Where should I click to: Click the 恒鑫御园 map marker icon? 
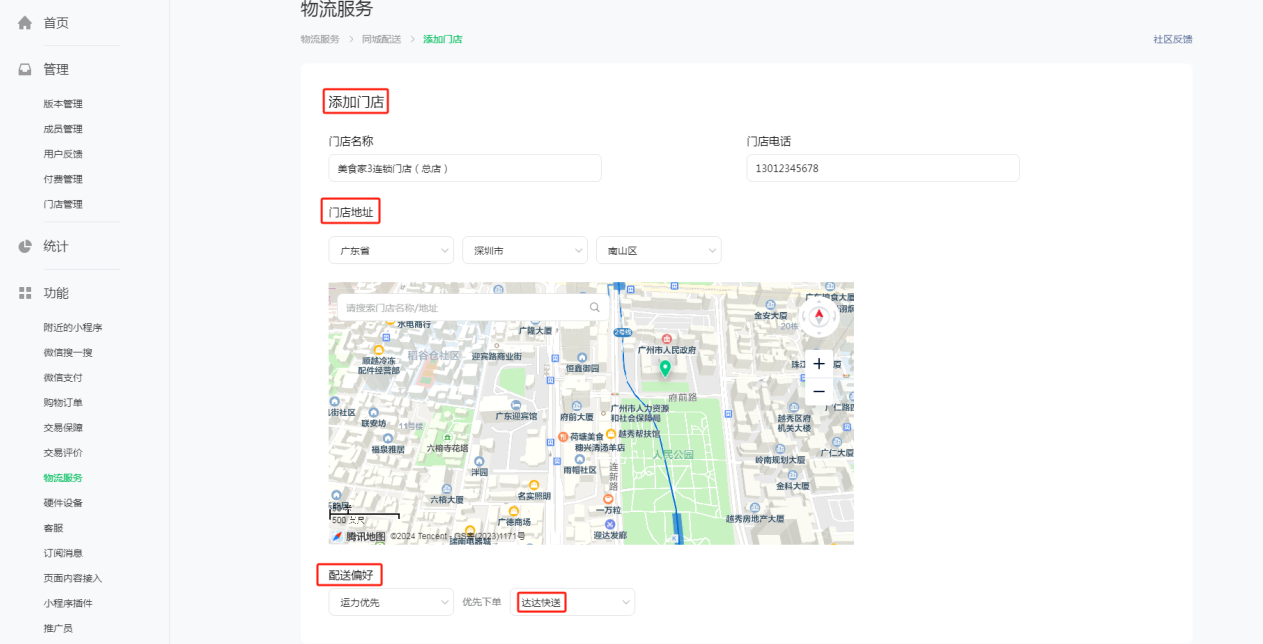point(581,355)
